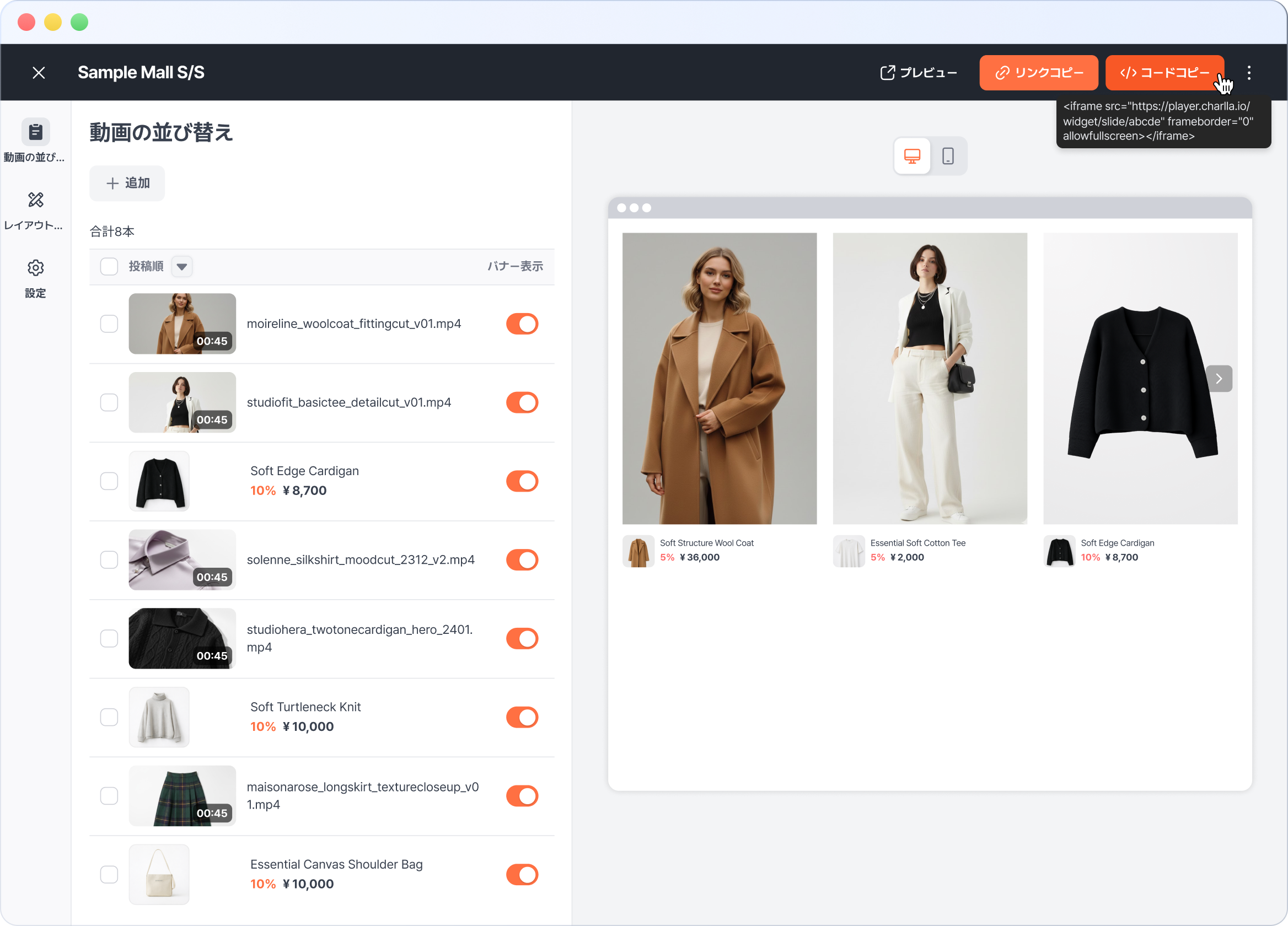Open the 動画の並び替え clipboard sidebar icon
This screenshot has height=926, width=1288.
click(35, 132)
